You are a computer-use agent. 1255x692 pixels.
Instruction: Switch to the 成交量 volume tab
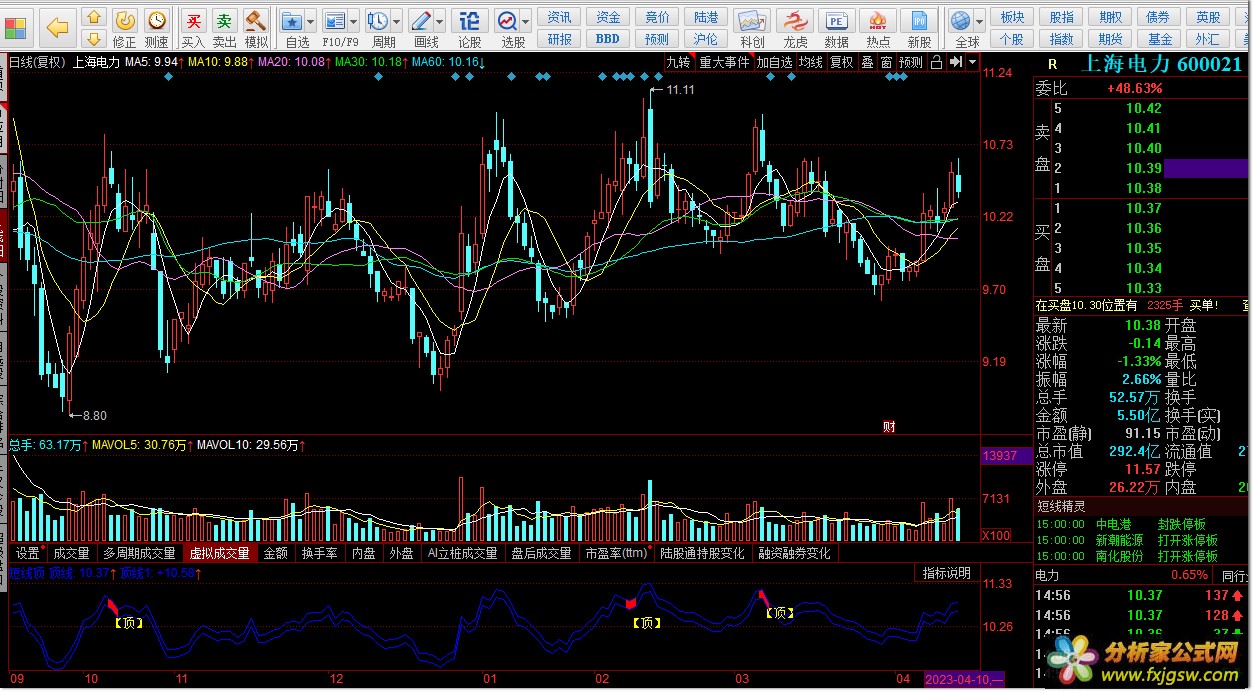point(72,553)
